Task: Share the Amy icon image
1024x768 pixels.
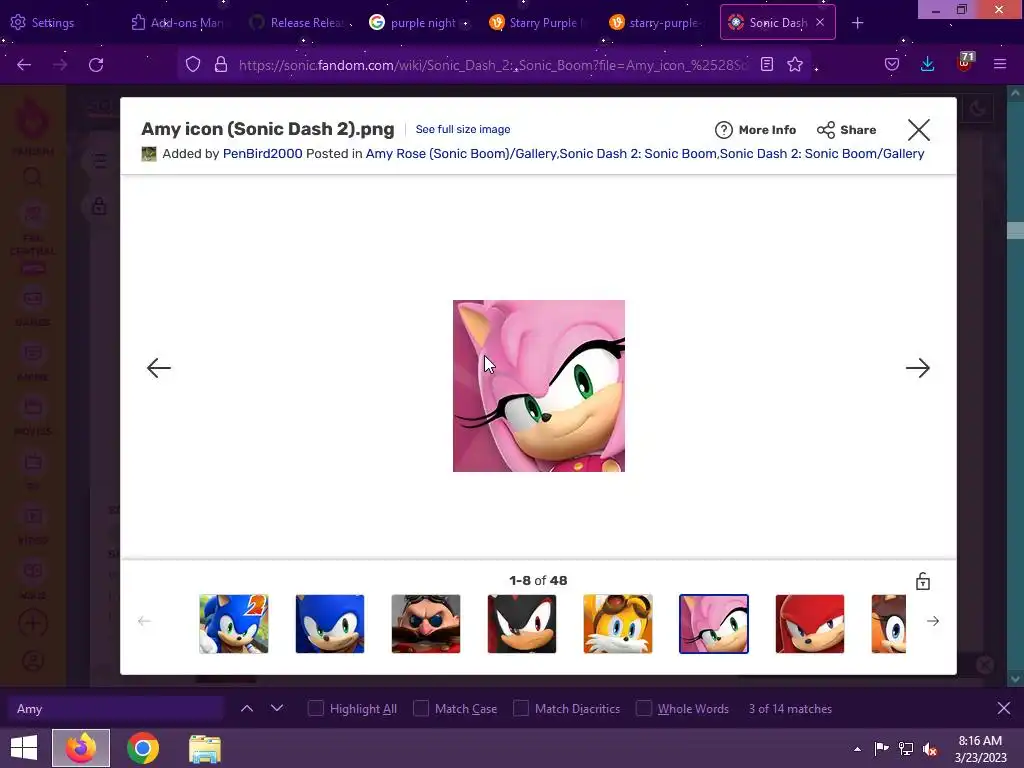Action: point(846,130)
